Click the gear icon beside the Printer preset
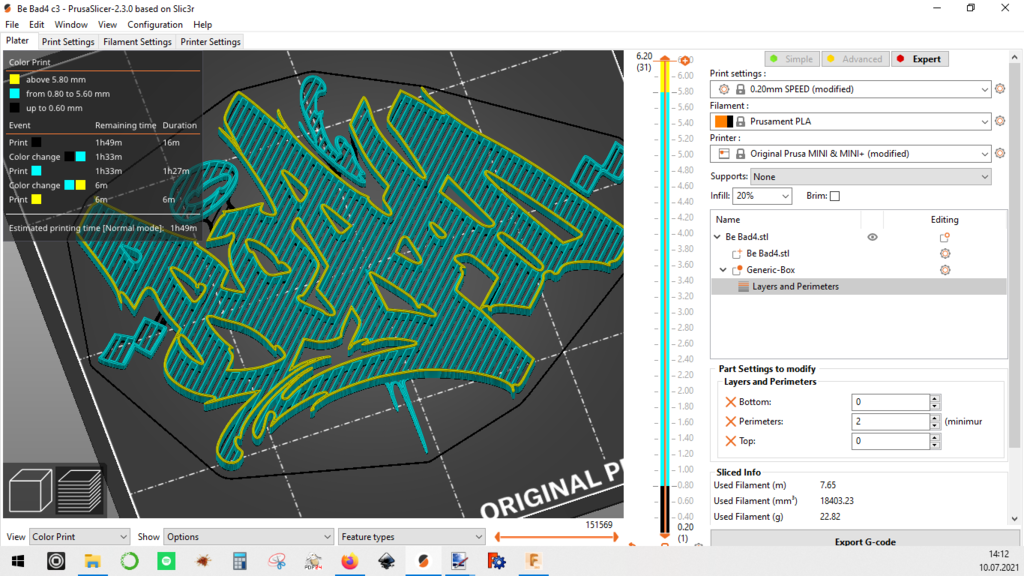This screenshot has width=1024, height=576. tap(1000, 154)
